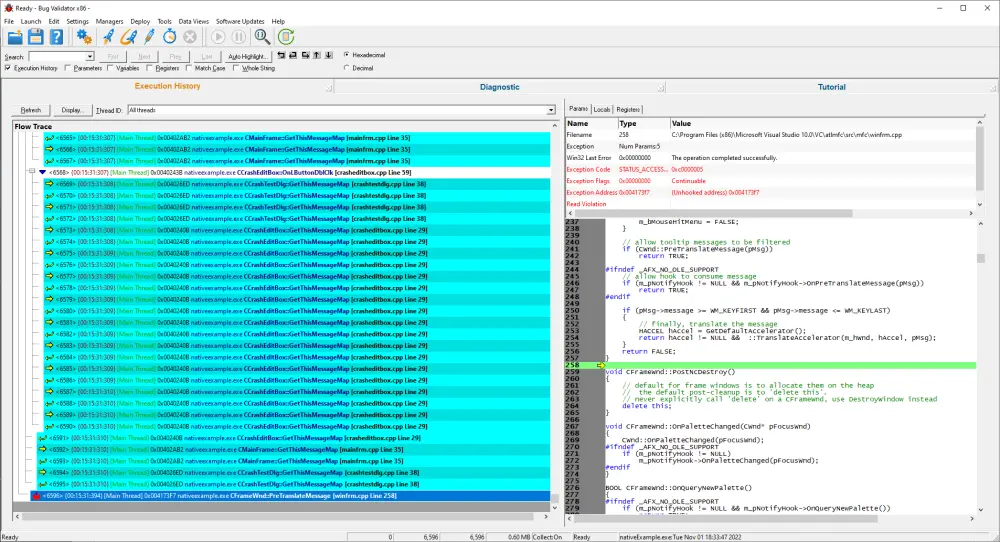The width and height of the screenshot is (1000, 542).
Task: Click the Flow Trace horizontal scrollbar
Action: [x=282, y=516]
